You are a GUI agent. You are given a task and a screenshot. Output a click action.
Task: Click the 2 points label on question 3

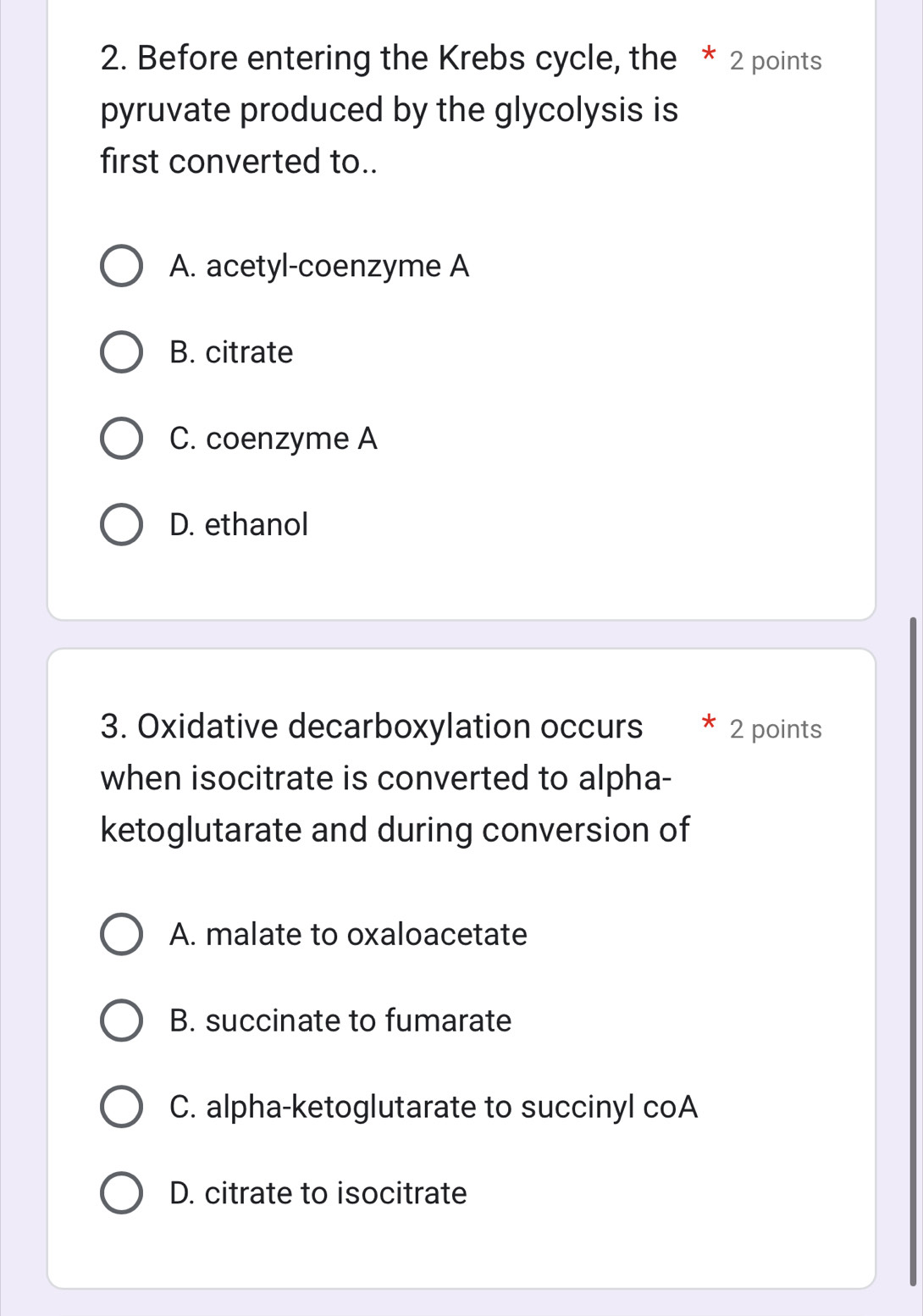coord(775,729)
